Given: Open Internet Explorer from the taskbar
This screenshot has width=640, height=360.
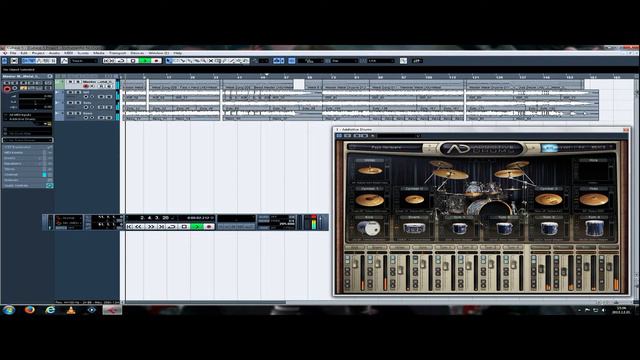Looking at the screenshot, I should tap(50, 310).
